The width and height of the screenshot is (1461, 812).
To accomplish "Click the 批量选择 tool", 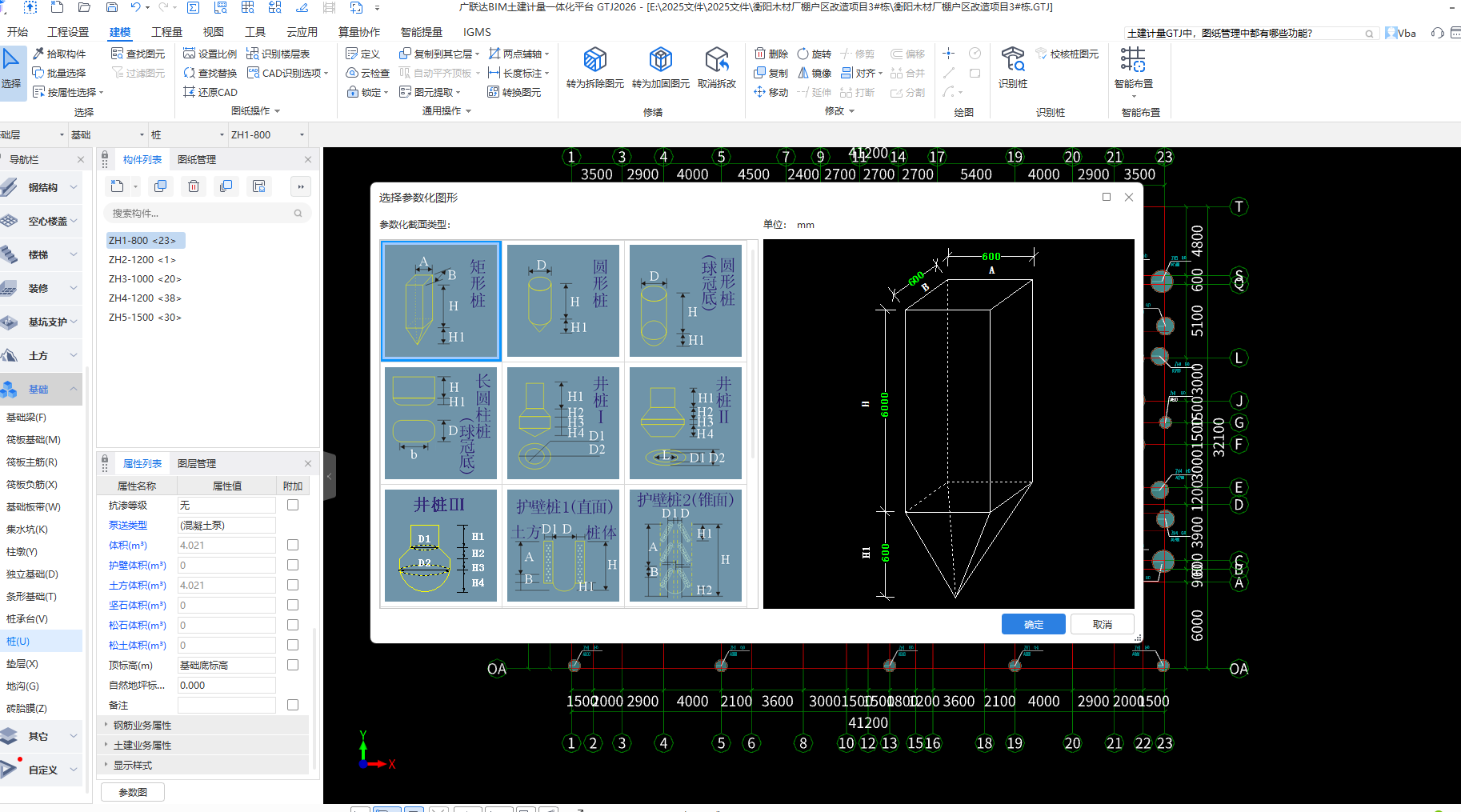I will tap(59, 73).
